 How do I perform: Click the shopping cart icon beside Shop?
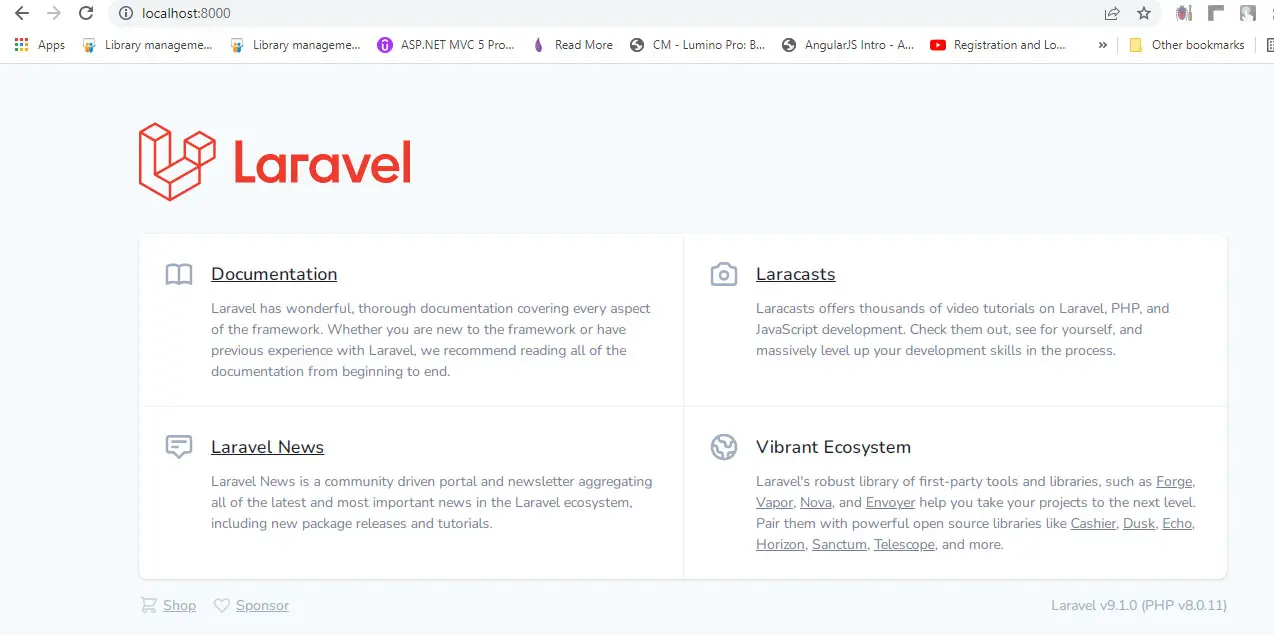(148, 605)
